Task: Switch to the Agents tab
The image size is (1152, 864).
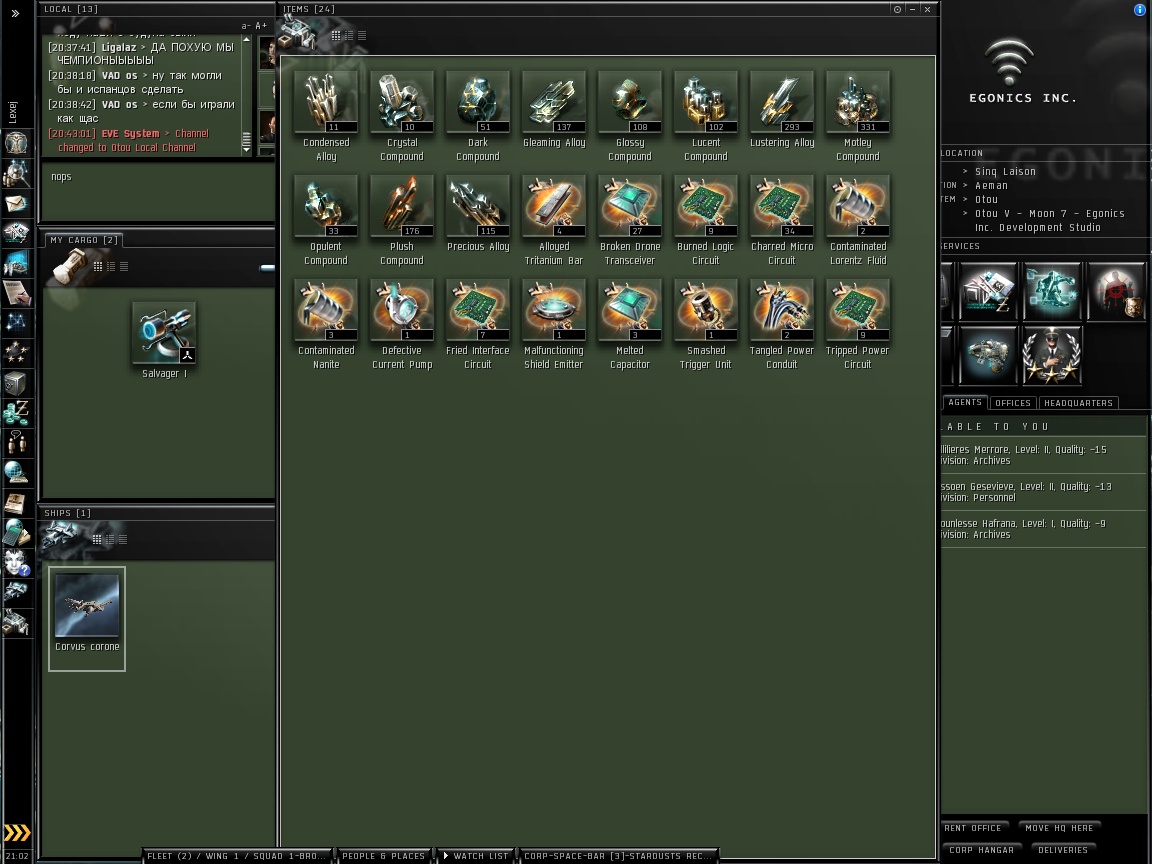Action: [965, 402]
